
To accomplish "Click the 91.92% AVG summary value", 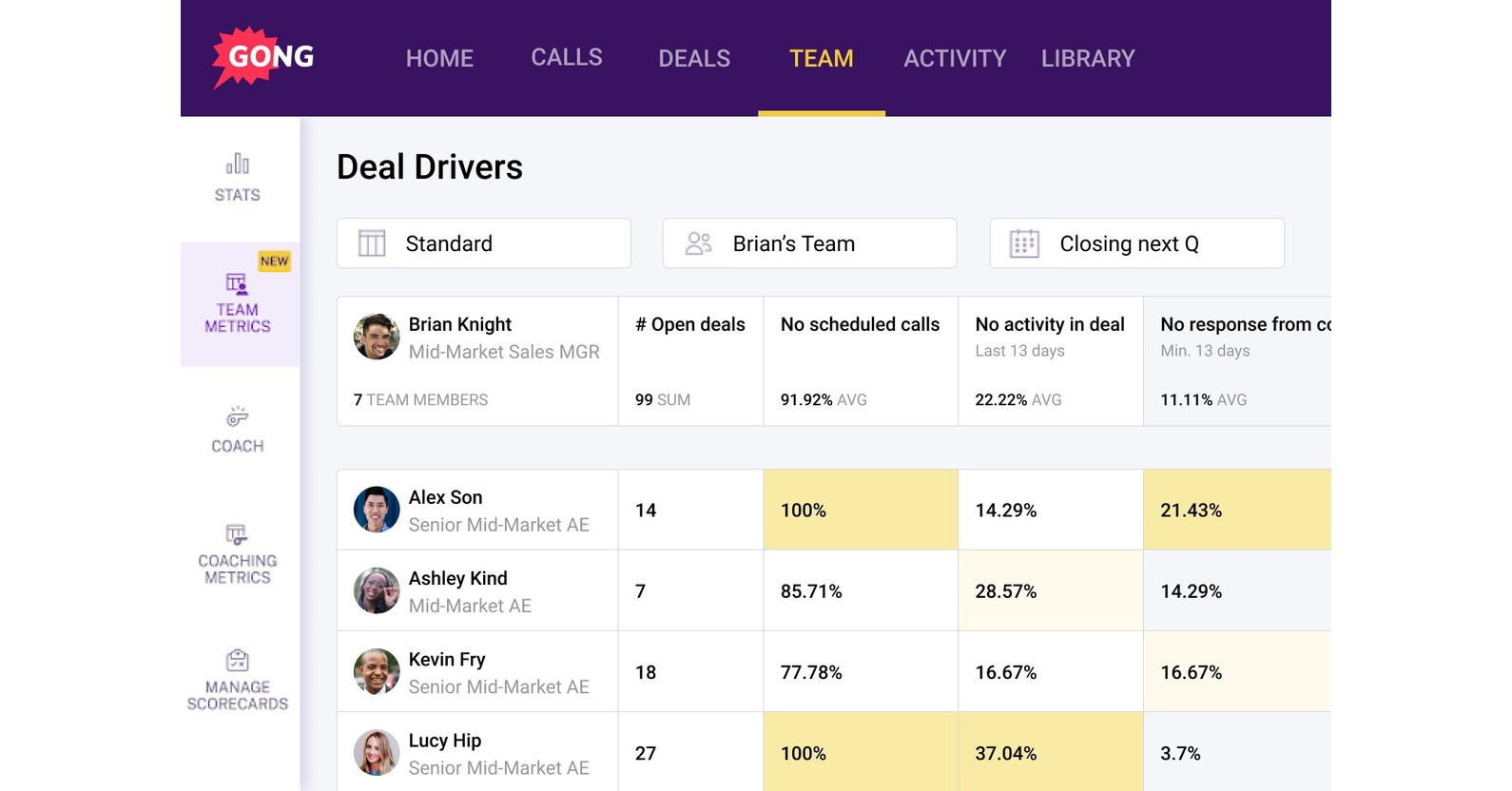I will pyautogui.click(x=824, y=400).
